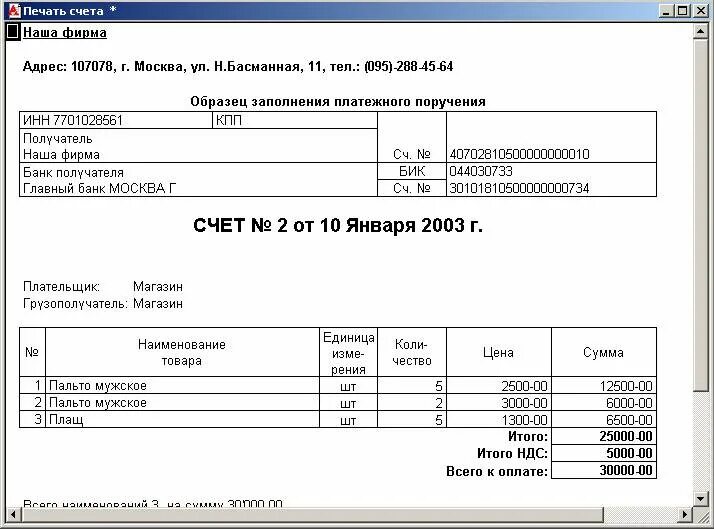Viewport: 714px width, 529px height.
Task: Select the price cell 1300-00
Action: pyautogui.click(x=499, y=419)
